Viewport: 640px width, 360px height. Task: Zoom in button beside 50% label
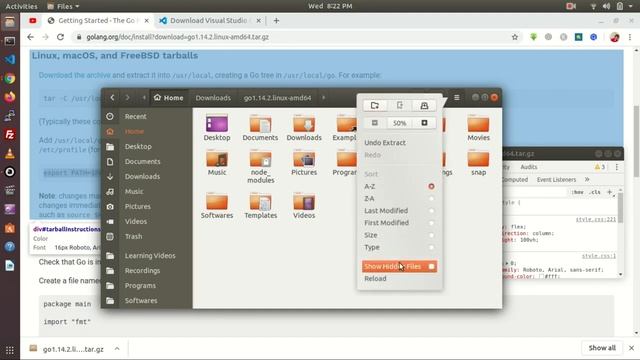point(424,123)
